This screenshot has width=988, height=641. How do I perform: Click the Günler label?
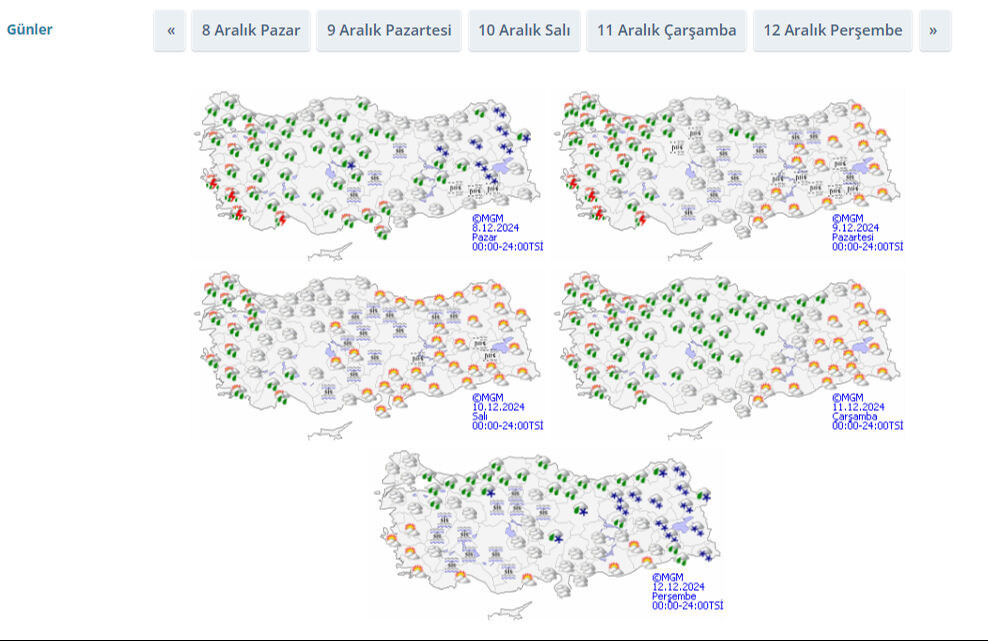point(30,29)
